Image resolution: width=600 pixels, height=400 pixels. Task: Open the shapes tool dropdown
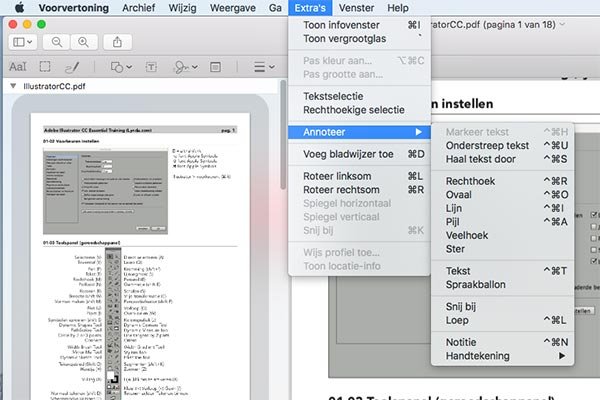click(x=121, y=67)
